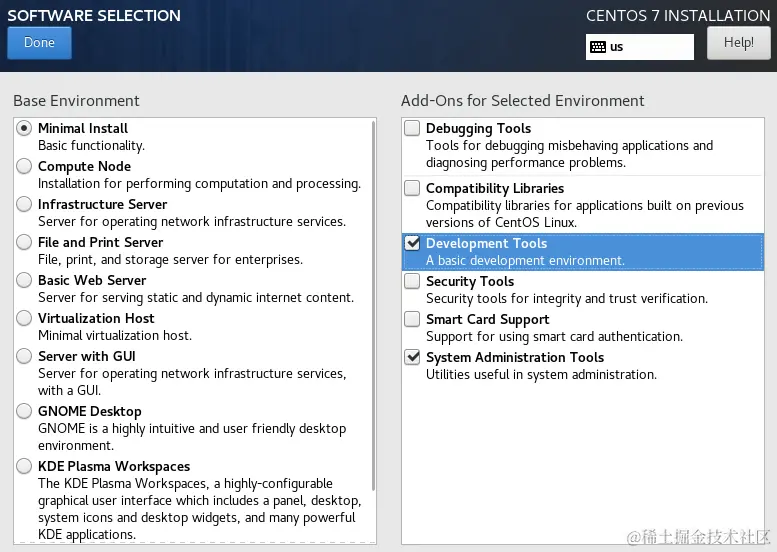Viewport: 777px width, 552px height.
Task: Click the 'Infrastructure Server' label text
Action: 103,204
